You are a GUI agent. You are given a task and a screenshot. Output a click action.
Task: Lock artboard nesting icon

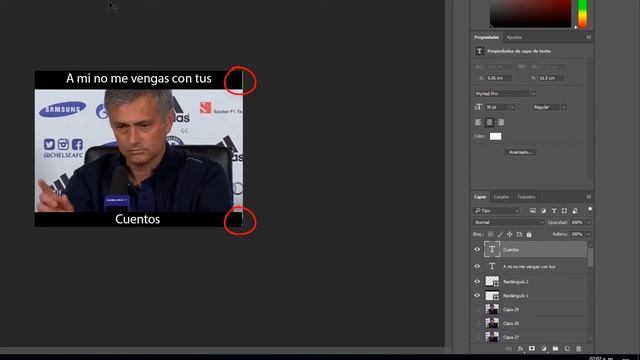(519, 234)
